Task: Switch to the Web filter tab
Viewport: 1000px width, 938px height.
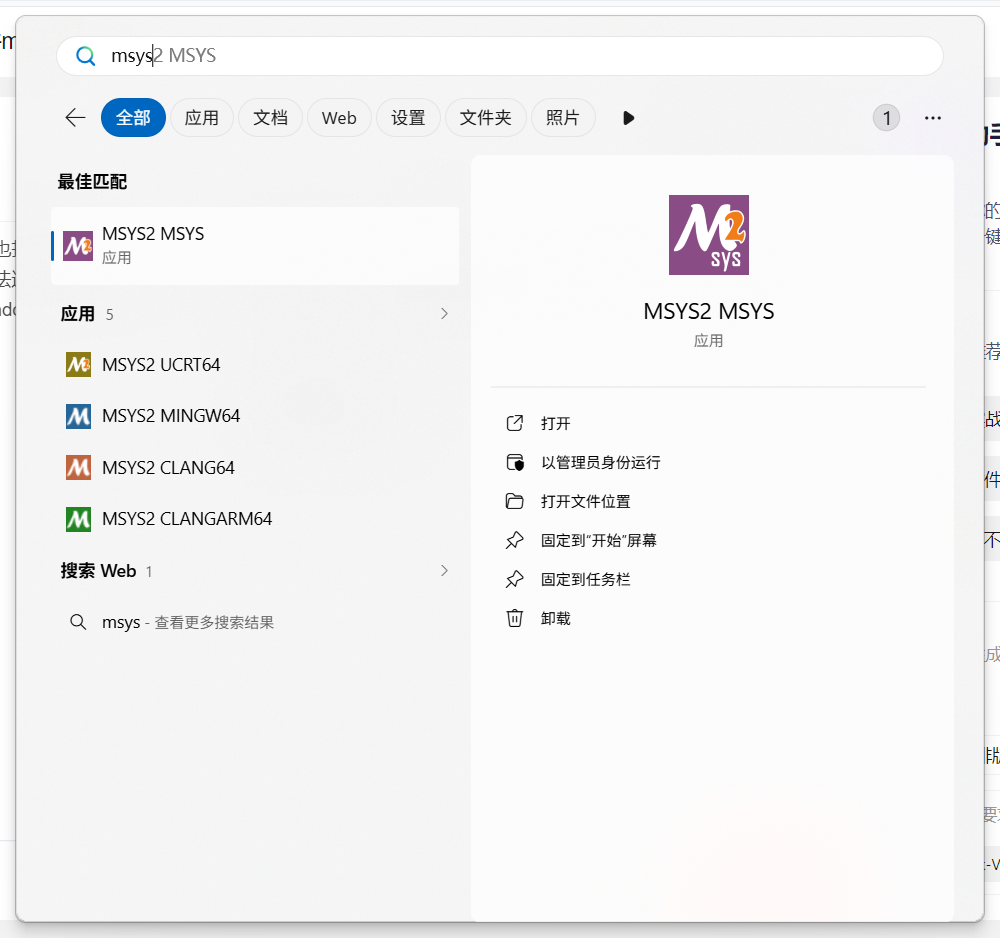Action: (339, 118)
